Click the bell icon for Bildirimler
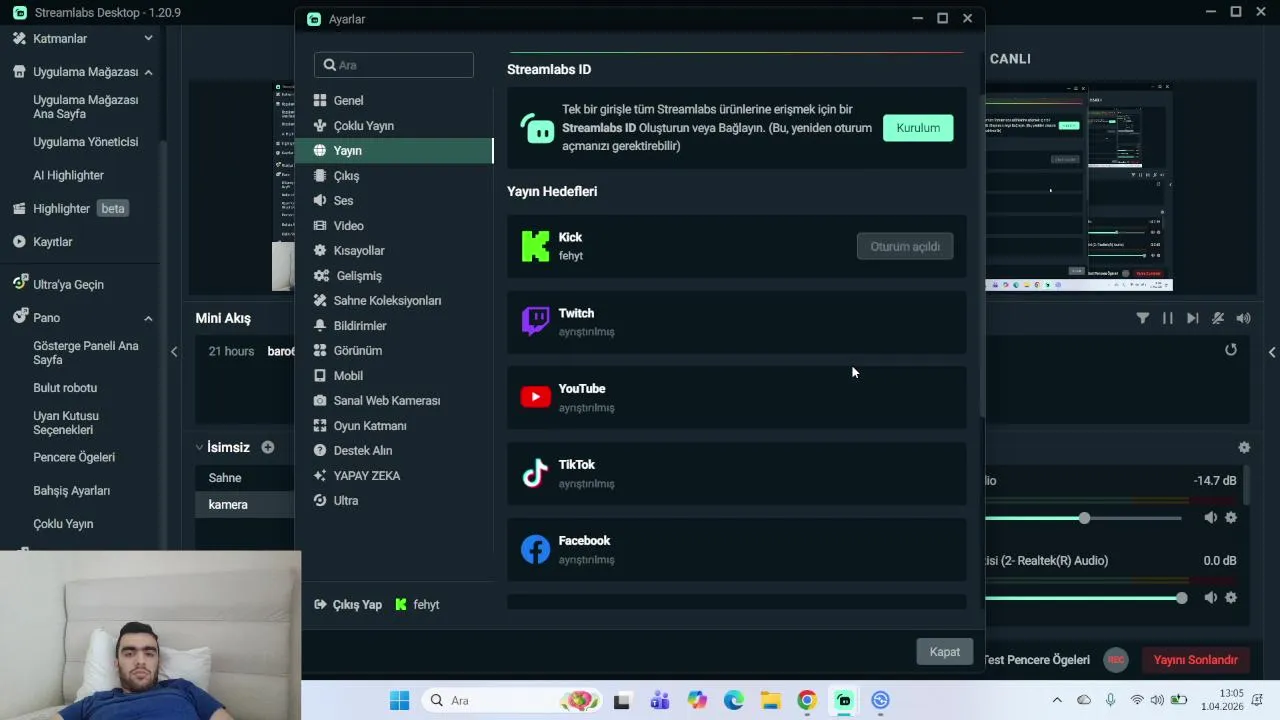Viewport: 1280px width, 720px height. pyautogui.click(x=320, y=325)
